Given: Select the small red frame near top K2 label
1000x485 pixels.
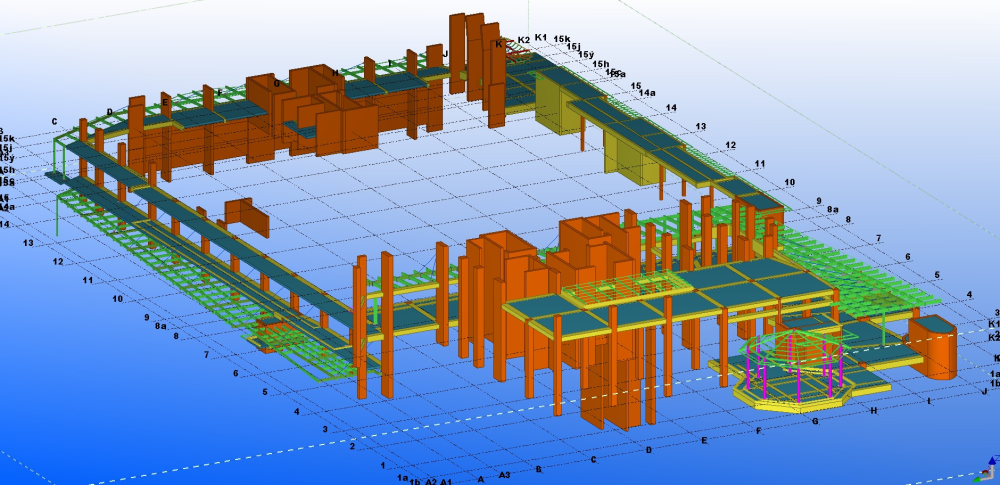Looking at the screenshot, I should 518,50.
